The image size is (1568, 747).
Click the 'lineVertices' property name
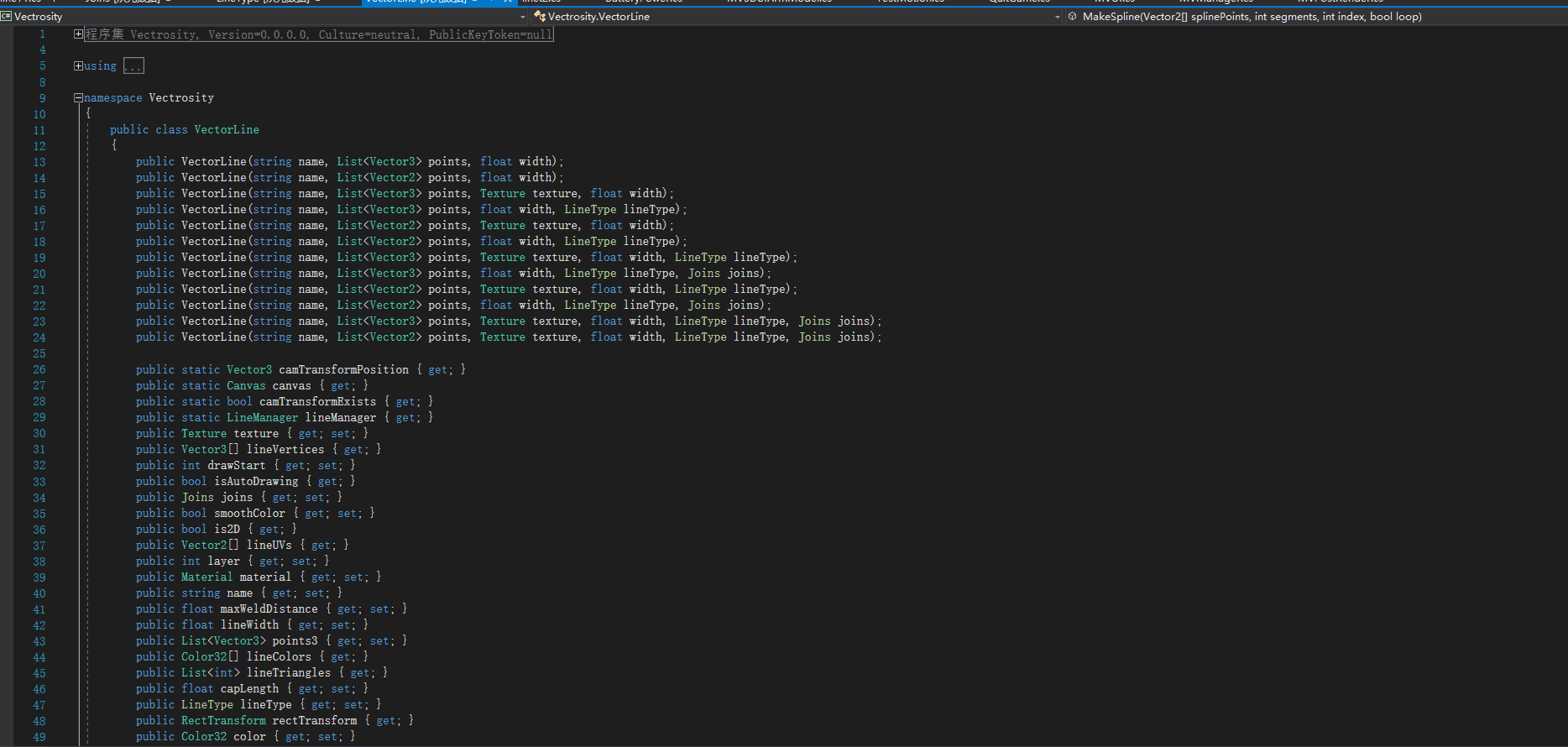pyautogui.click(x=285, y=449)
